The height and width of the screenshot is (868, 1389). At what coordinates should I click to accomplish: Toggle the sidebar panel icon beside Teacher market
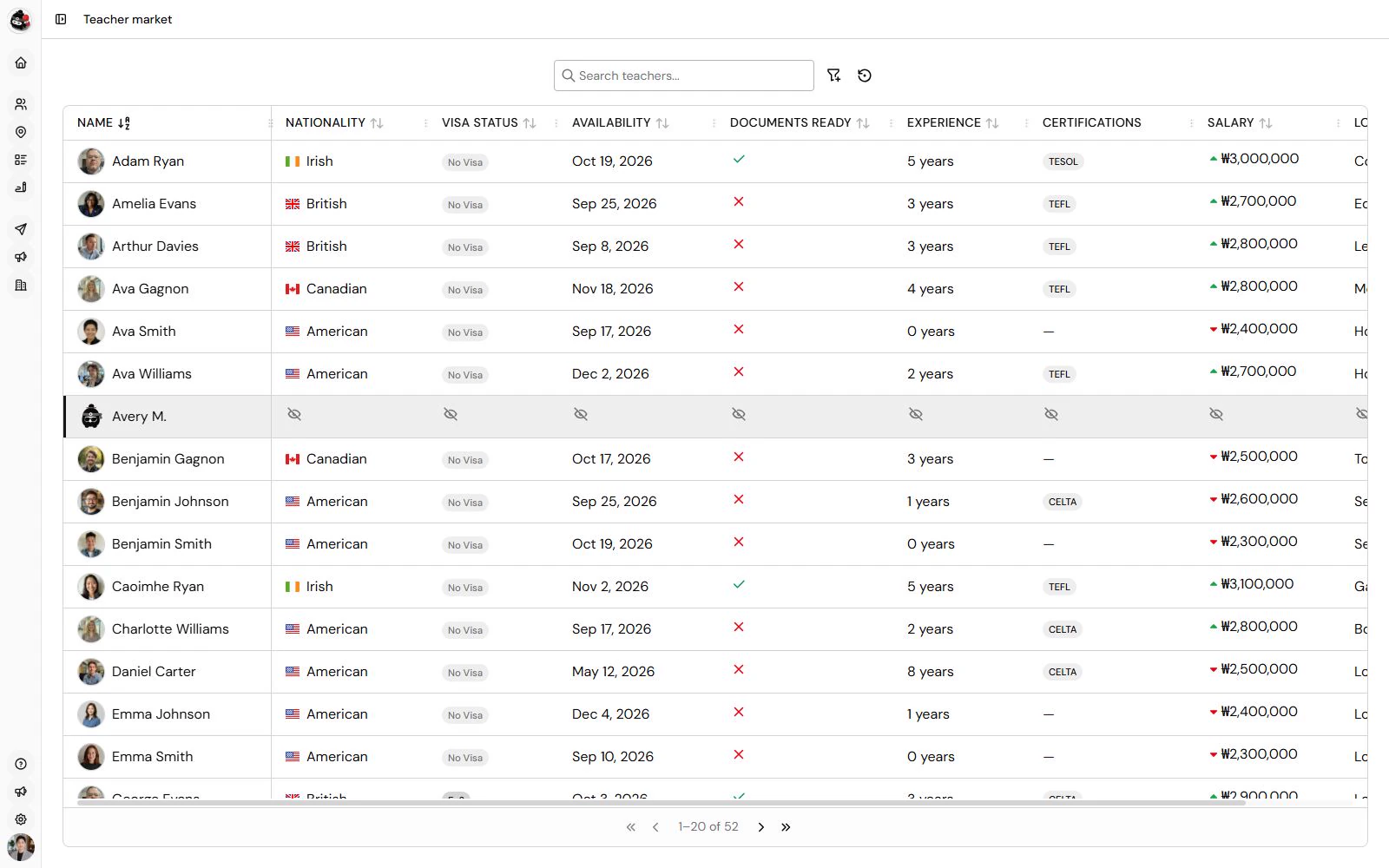tap(61, 19)
